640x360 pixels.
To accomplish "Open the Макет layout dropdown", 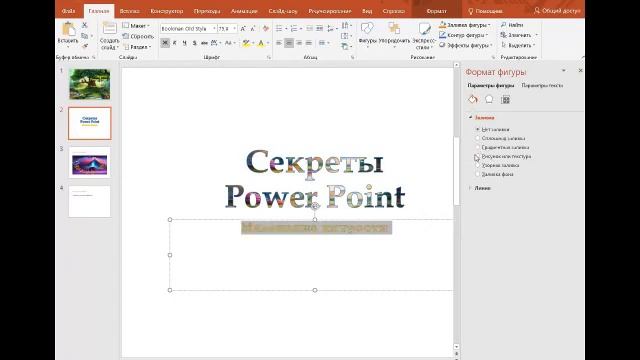I will [x=136, y=26].
